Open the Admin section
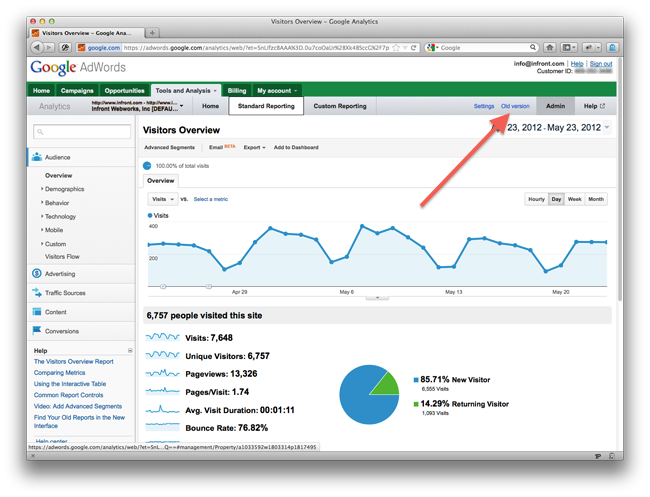The width and height of the screenshot is (650, 497). (x=555, y=106)
